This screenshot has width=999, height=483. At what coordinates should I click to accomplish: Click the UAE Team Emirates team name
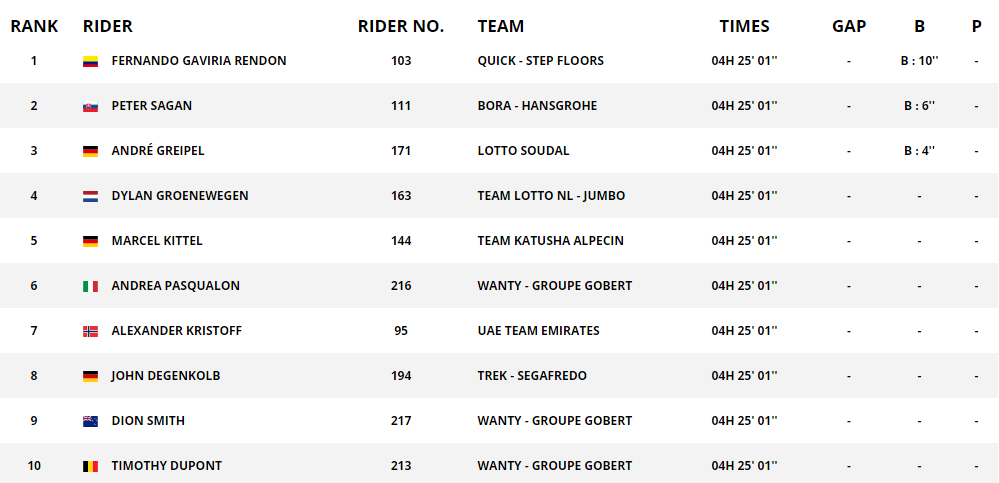(x=538, y=331)
